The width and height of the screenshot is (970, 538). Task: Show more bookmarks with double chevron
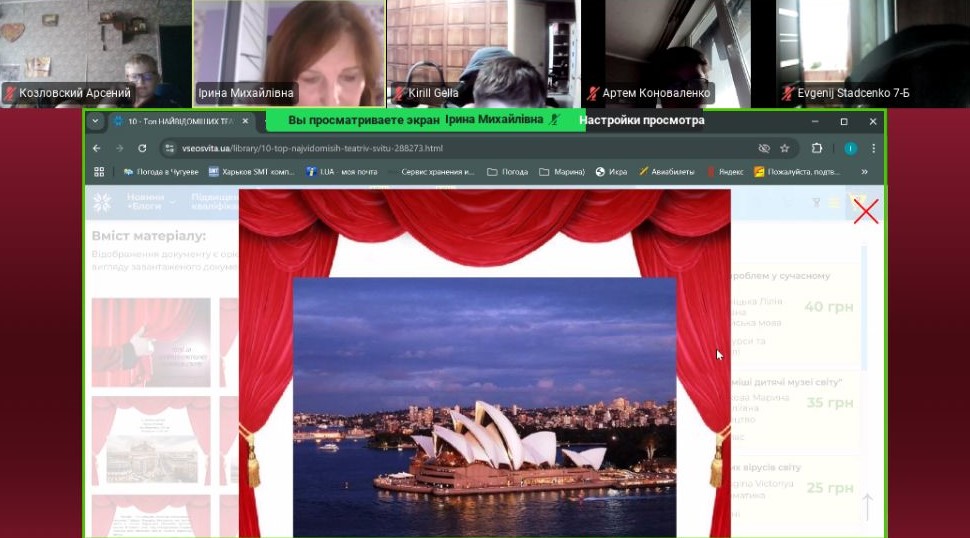[x=864, y=172]
